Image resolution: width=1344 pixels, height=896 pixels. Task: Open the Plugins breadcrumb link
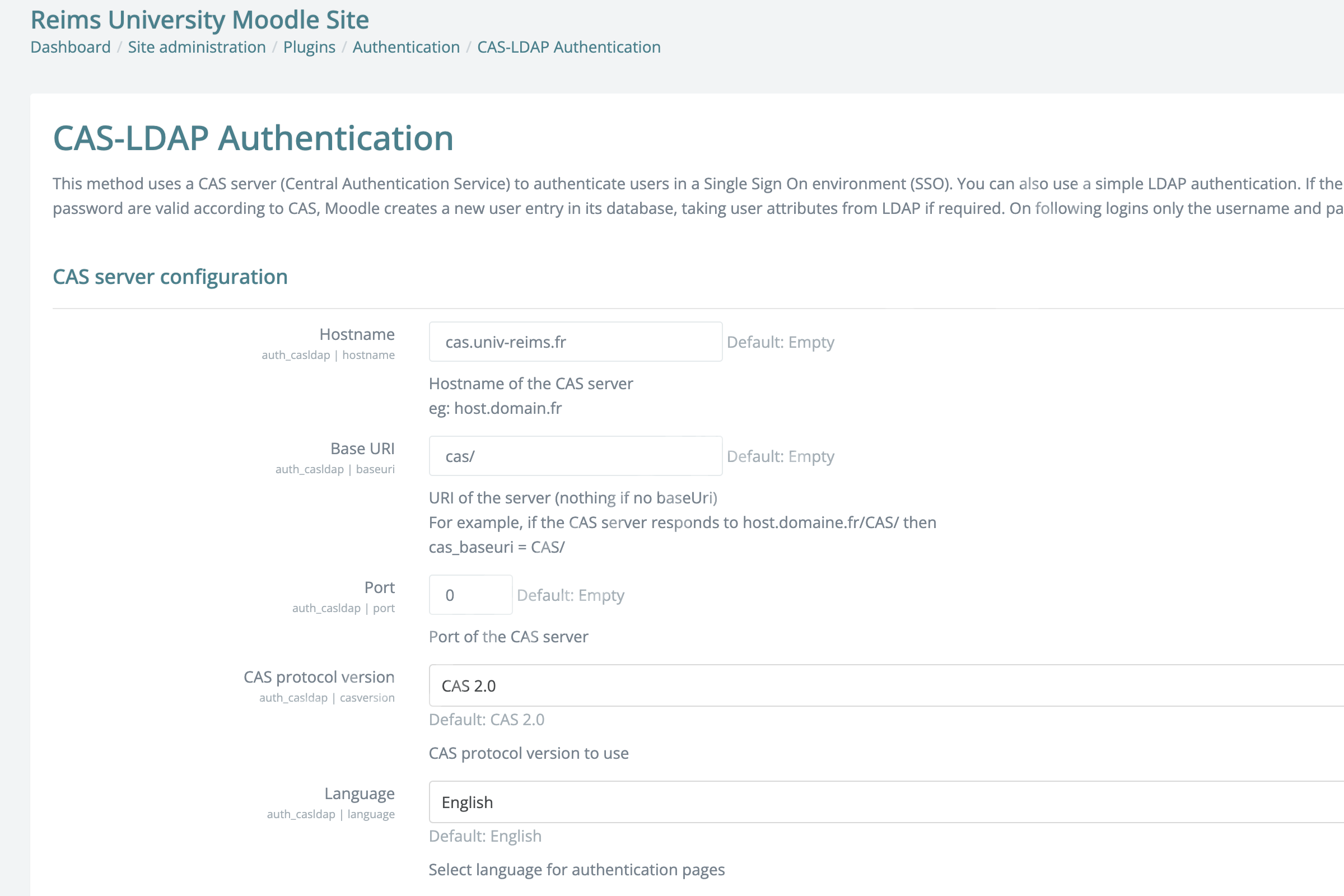[309, 47]
